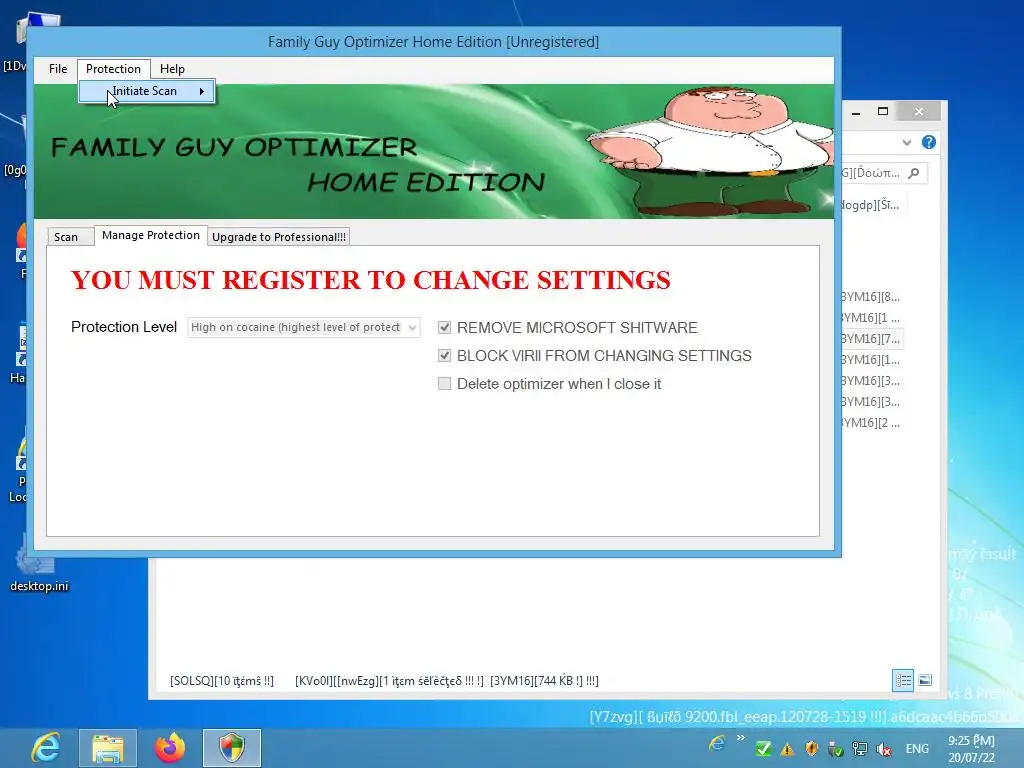Click the small Internet Explorer toolbar icon
Image resolution: width=1024 pixels, height=768 pixels.
[x=716, y=743]
